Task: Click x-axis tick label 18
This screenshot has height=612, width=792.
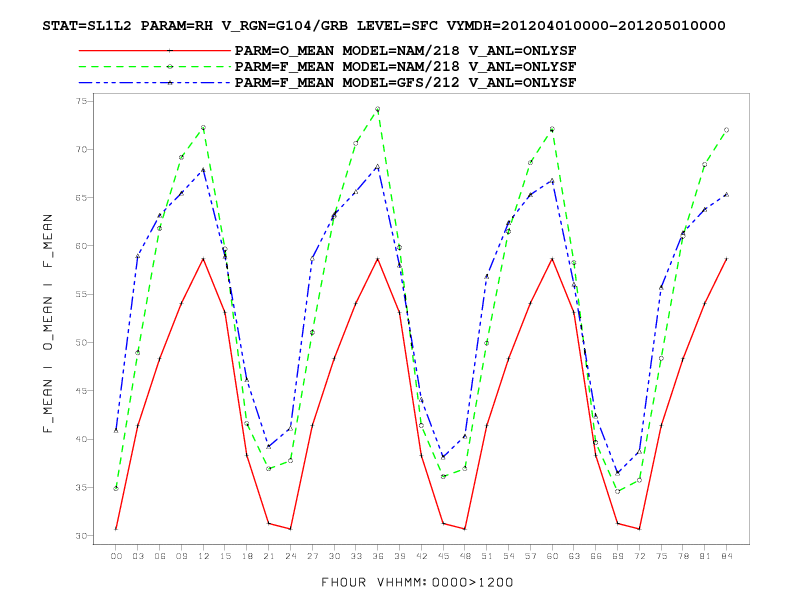Action: [247, 556]
